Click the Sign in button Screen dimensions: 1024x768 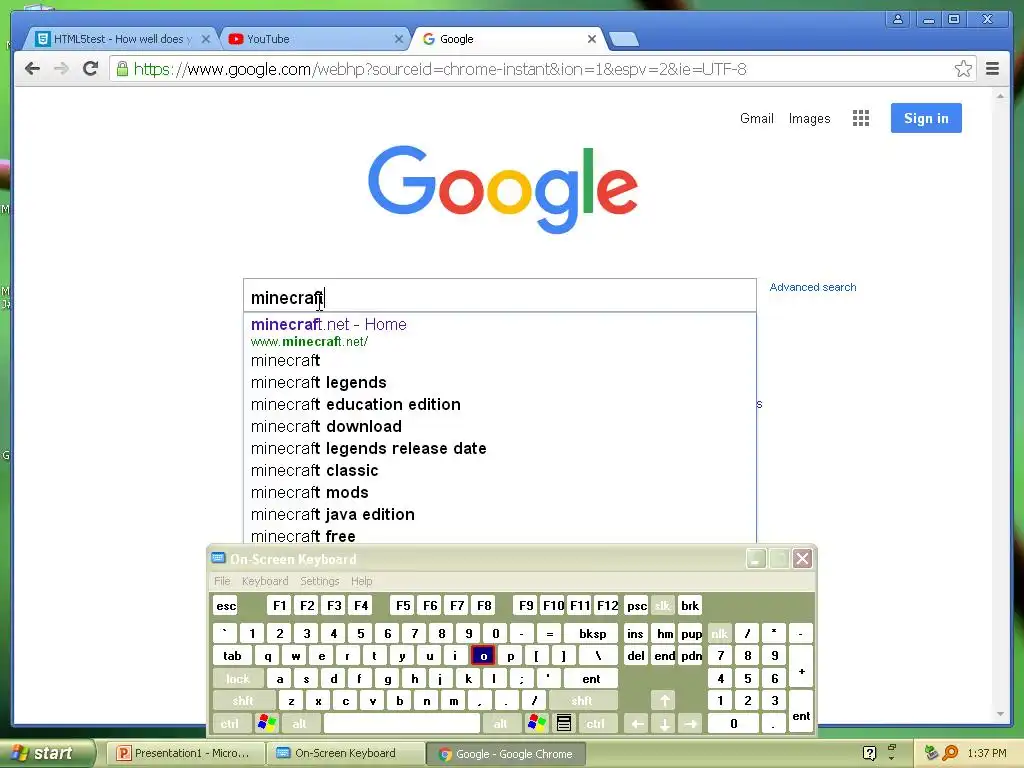click(926, 118)
